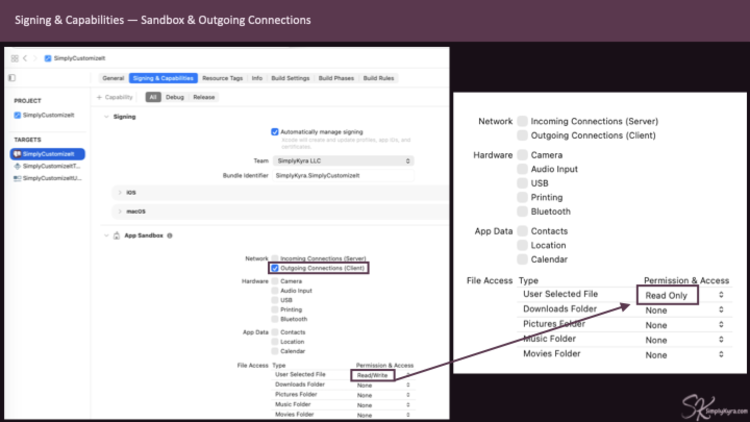The image size is (750, 422).
Task: Check Audio Input in right panel
Action: click(522, 169)
